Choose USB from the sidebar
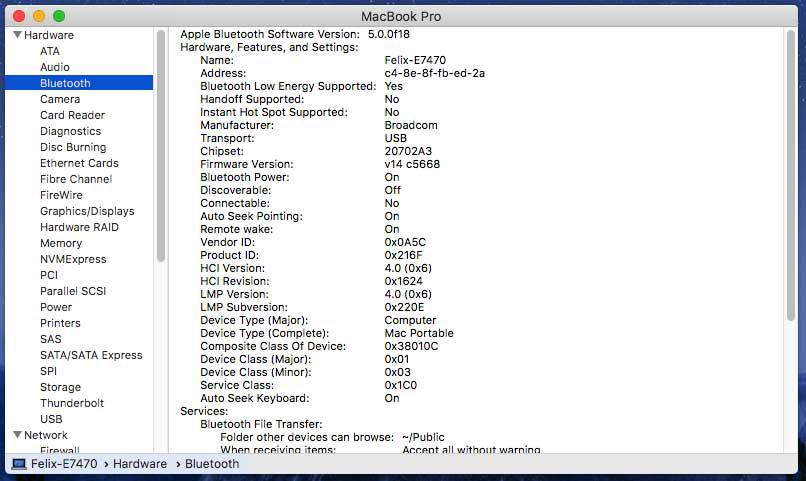Image resolution: width=806 pixels, height=481 pixels. [51, 419]
